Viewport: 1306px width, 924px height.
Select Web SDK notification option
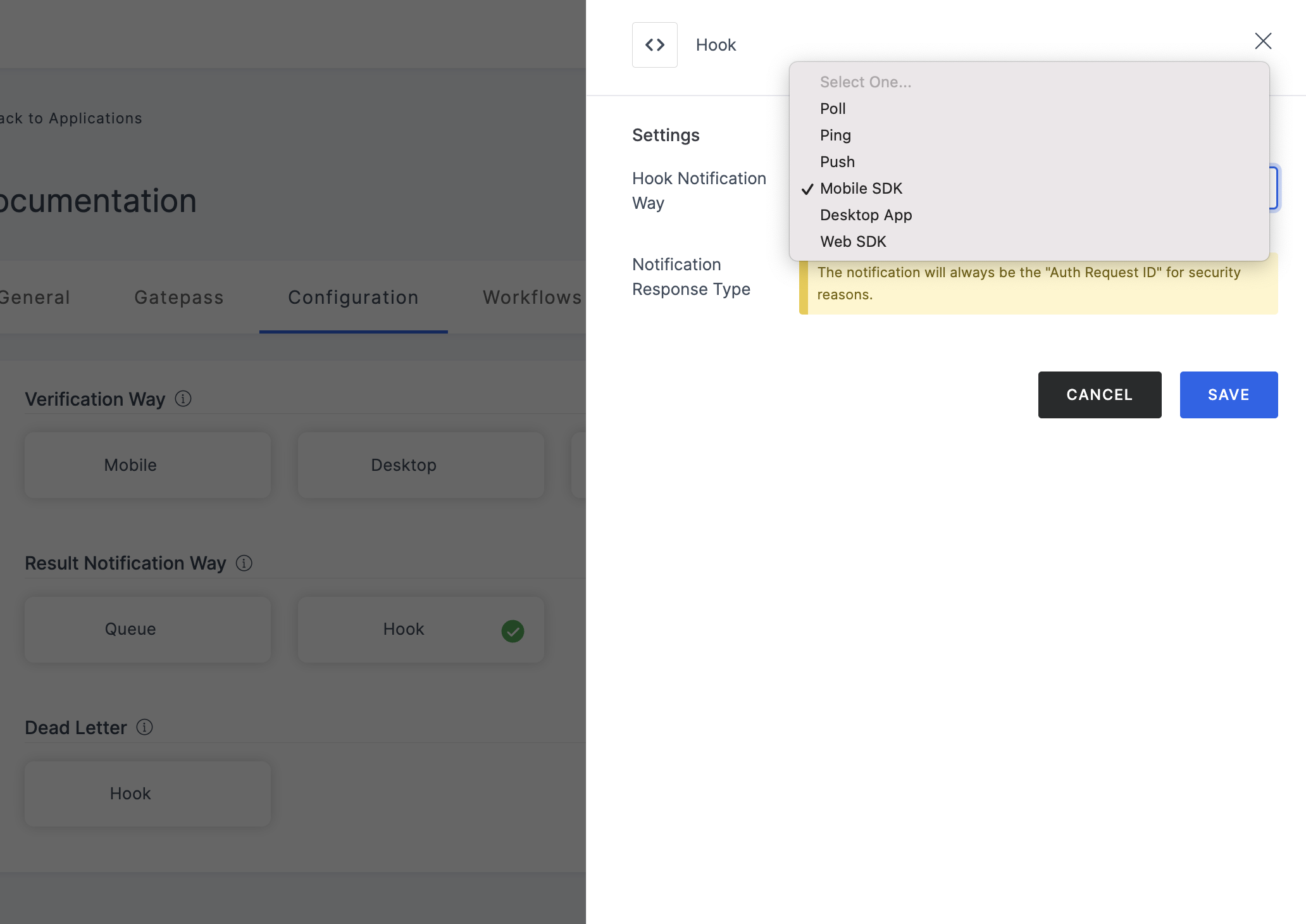click(x=853, y=241)
